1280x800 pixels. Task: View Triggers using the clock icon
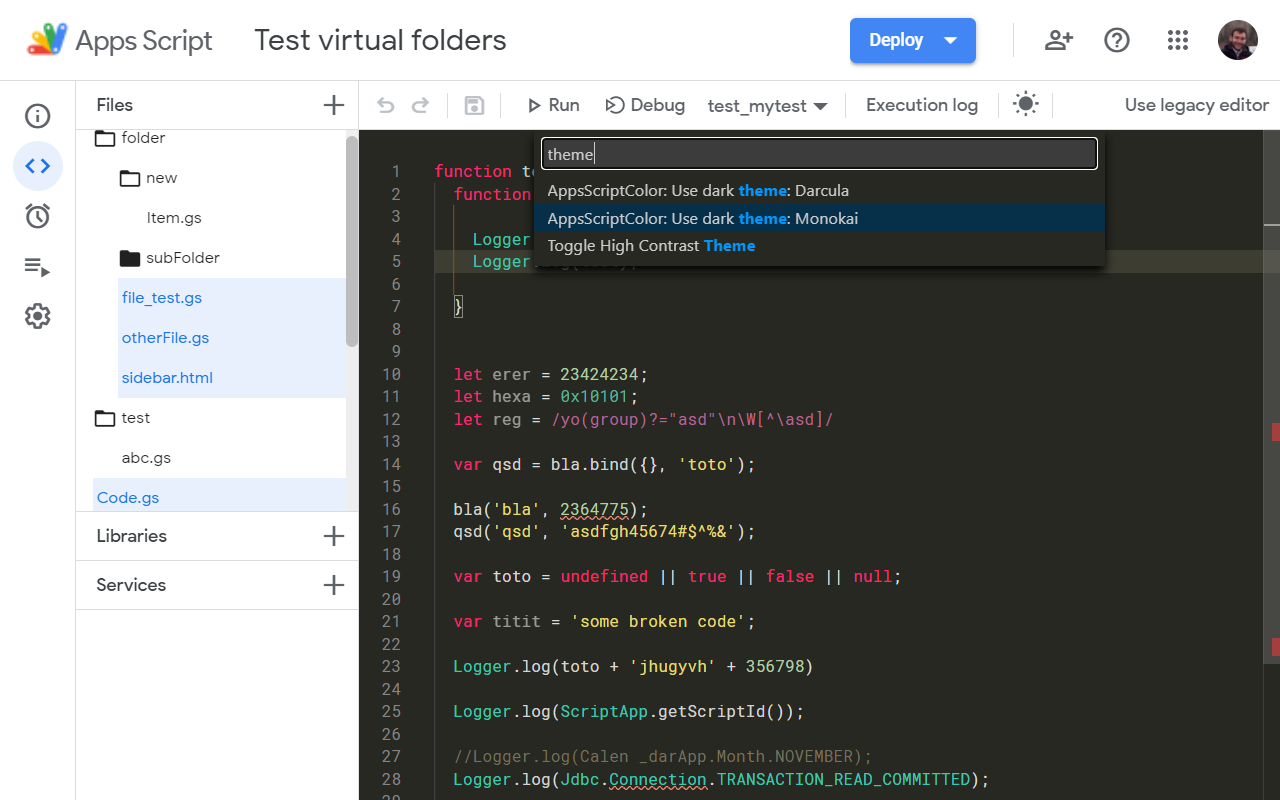click(37, 216)
